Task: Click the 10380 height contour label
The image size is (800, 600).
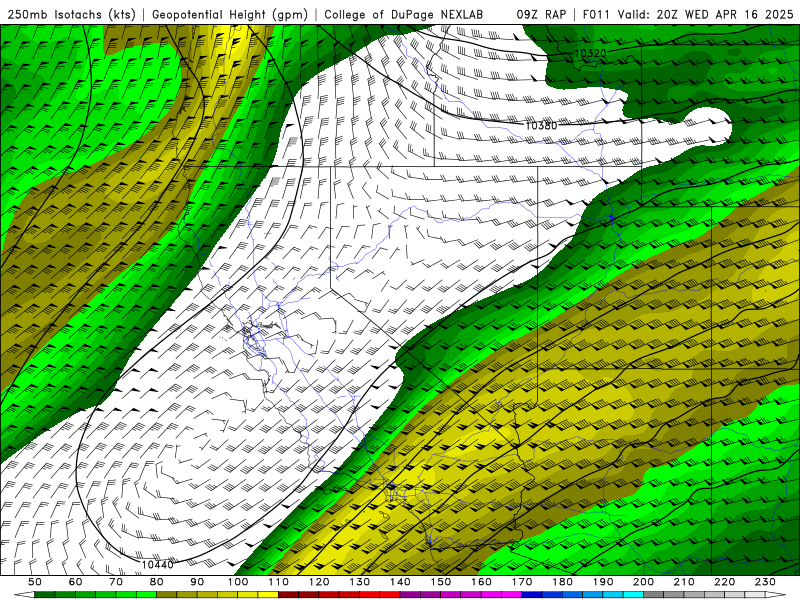Action: (541, 126)
